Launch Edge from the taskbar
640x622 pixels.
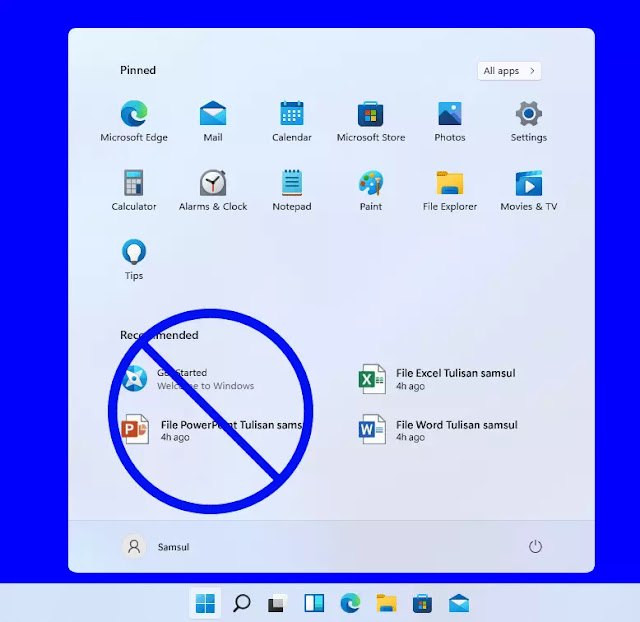click(350, 603)
